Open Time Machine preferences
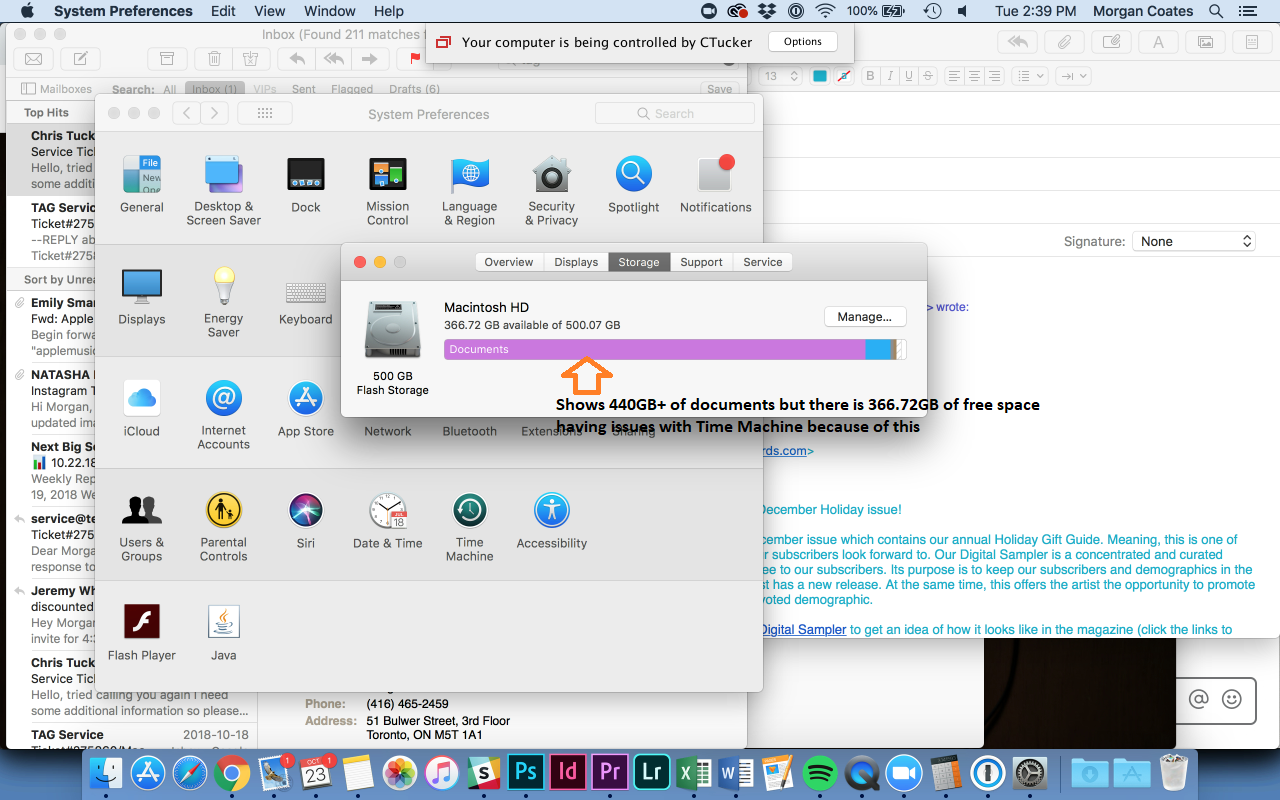Viewport: 1280px width, 800px height. pyautogui.click(x=470, y=526)
